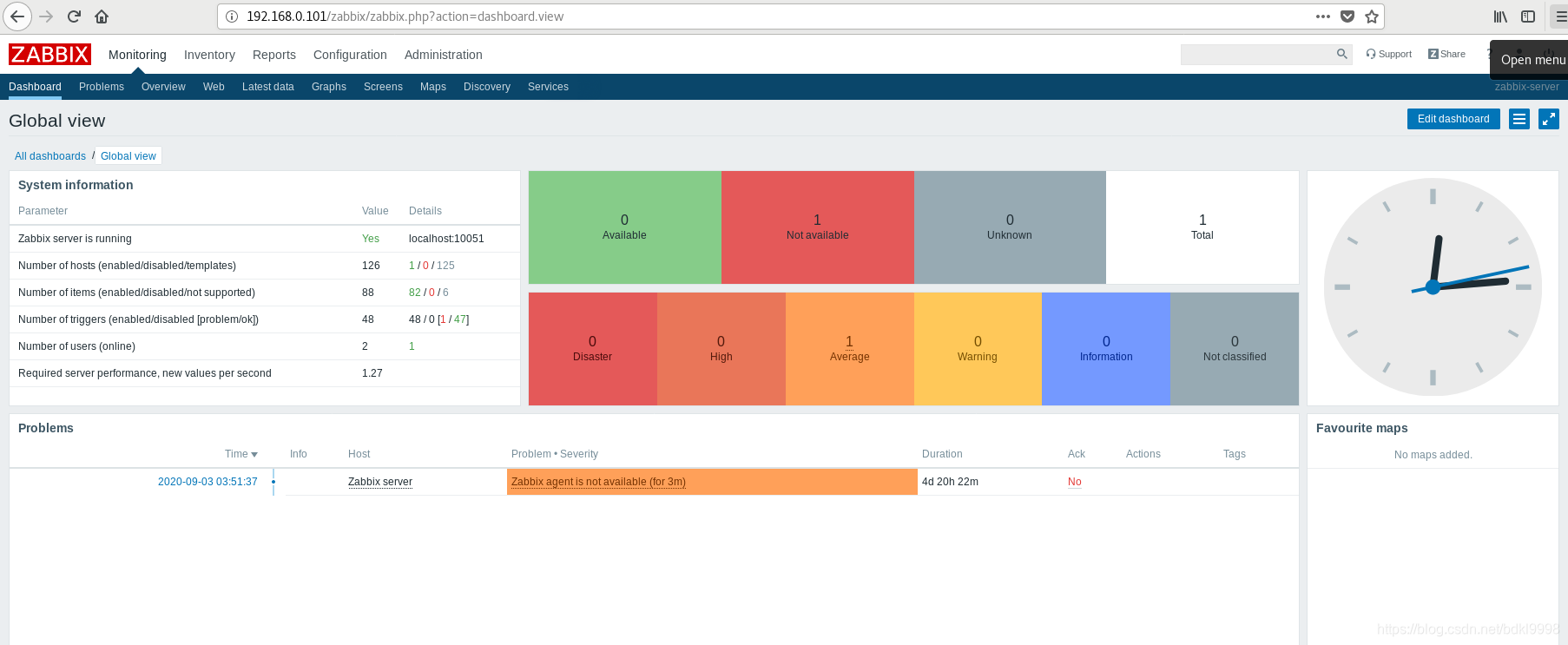The height and width of the screenshot is (645, 1568).
Task: Open the Inventory menu
Action: click(x=209, y=55)
